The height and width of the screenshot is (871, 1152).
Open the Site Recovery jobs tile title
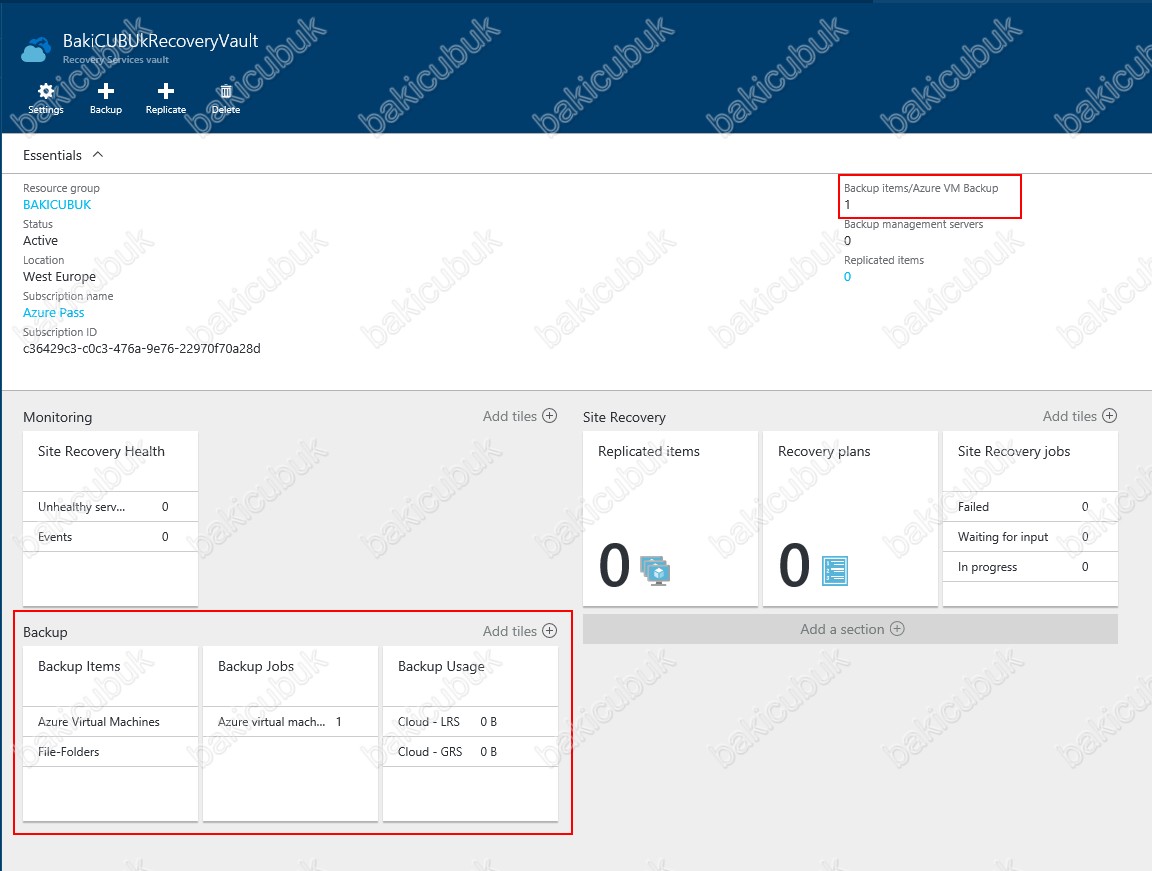pos(1014,452)
